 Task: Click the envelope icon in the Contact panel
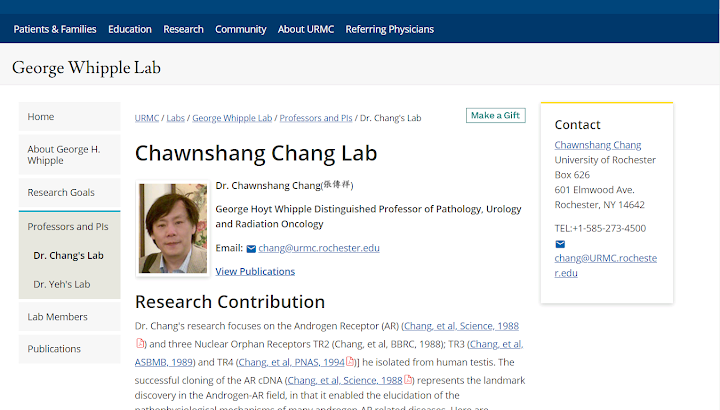click(x=560, y=244)
